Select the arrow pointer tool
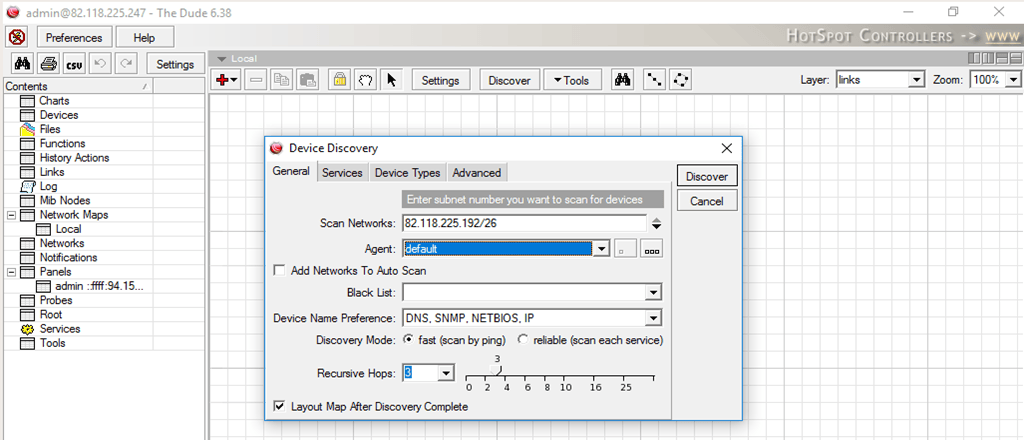The width and height of the screenshot is (1024, 440). [391, 80]
